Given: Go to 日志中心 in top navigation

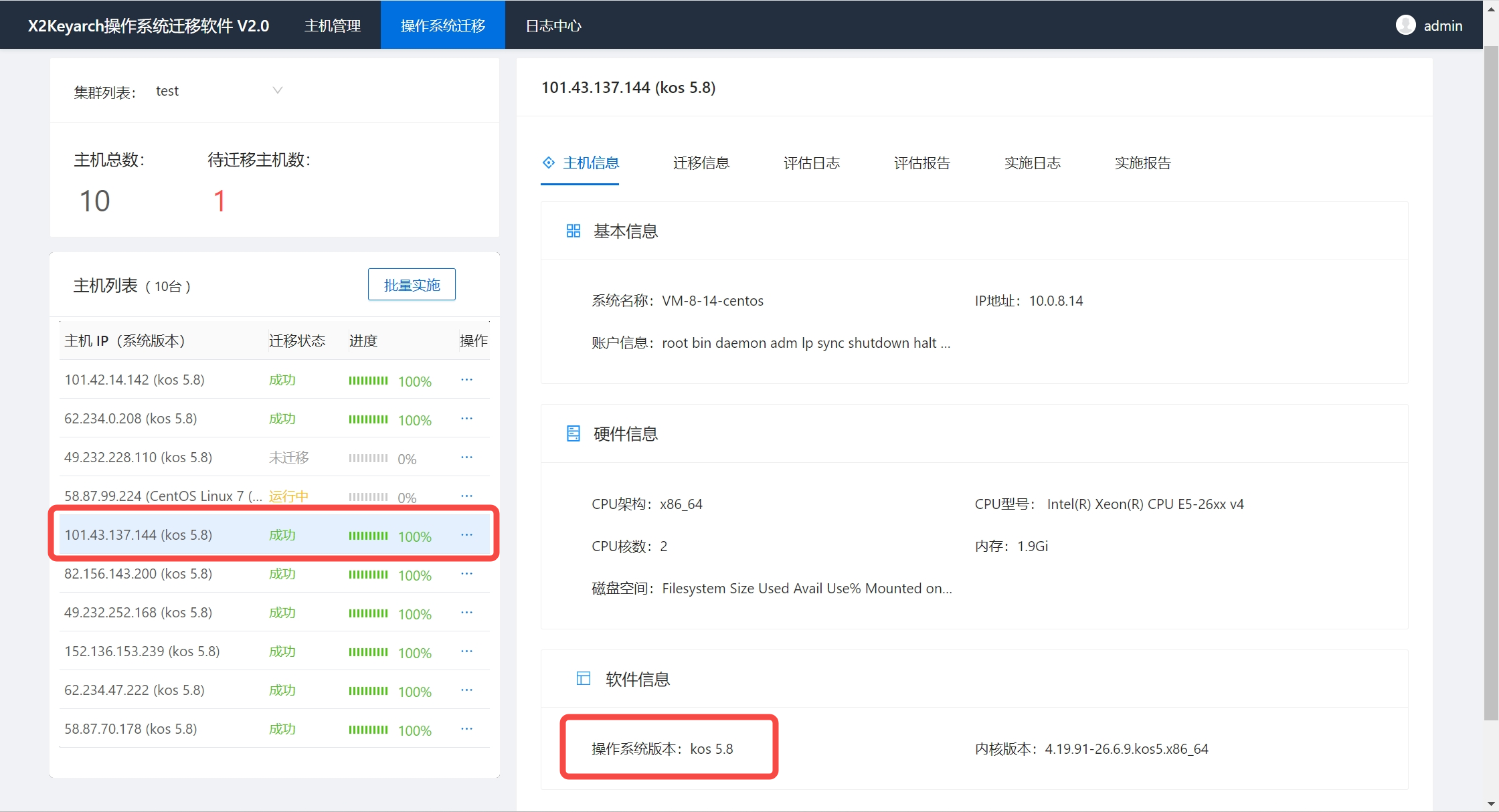Looking at the screenshot, I should pos(553,25).
